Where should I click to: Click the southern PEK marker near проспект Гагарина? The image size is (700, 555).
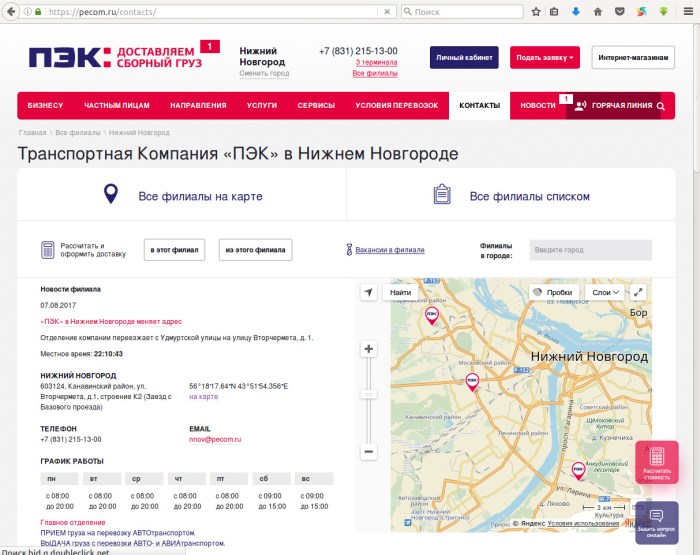tap(578, 471)
